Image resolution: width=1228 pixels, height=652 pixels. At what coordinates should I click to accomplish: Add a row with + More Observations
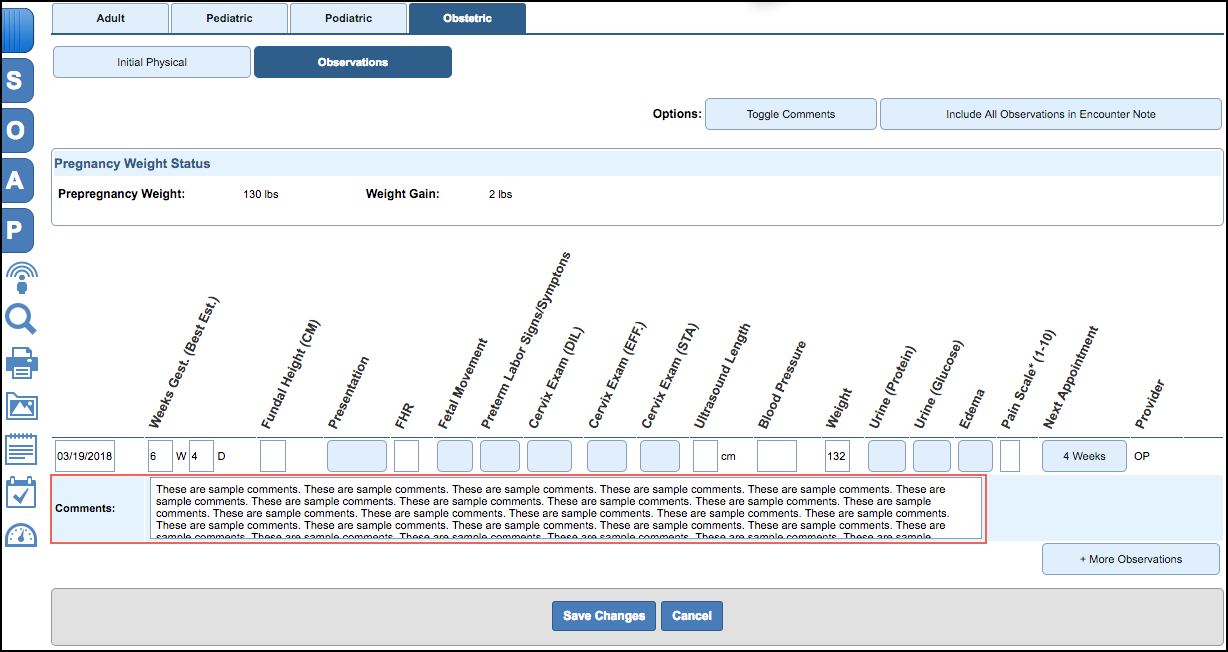pyautogui.click(x=1131, y=559)
